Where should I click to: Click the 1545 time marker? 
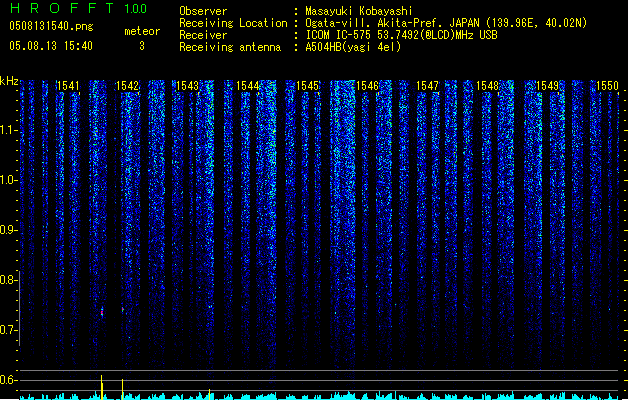click(307, 86)
